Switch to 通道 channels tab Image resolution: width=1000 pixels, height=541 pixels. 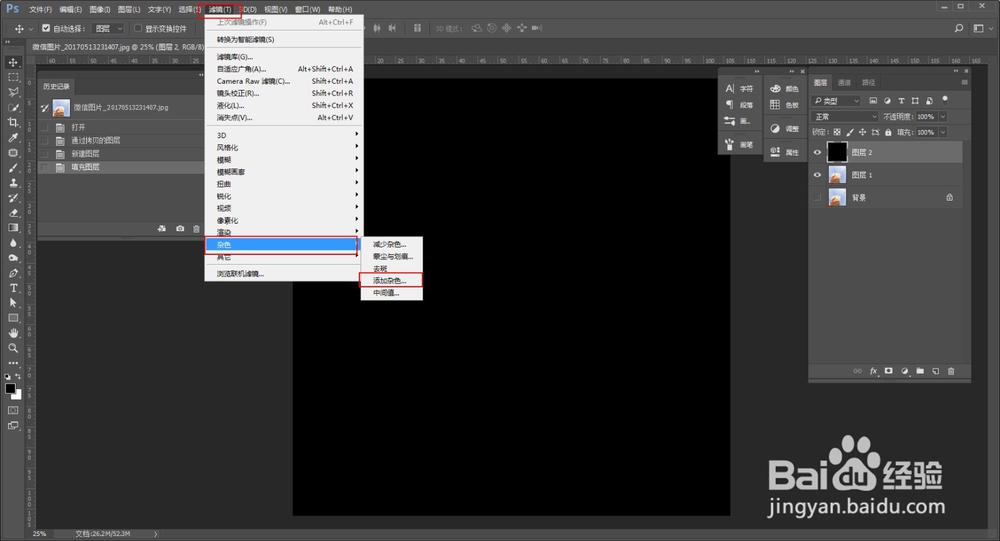tap(844, 82)
